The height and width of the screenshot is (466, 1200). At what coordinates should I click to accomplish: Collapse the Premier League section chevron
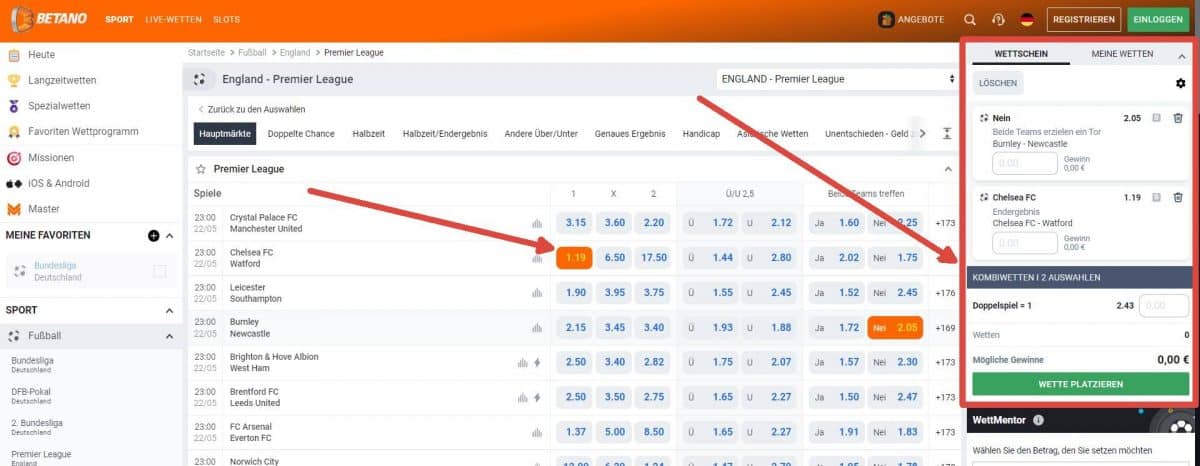(948, 169)
